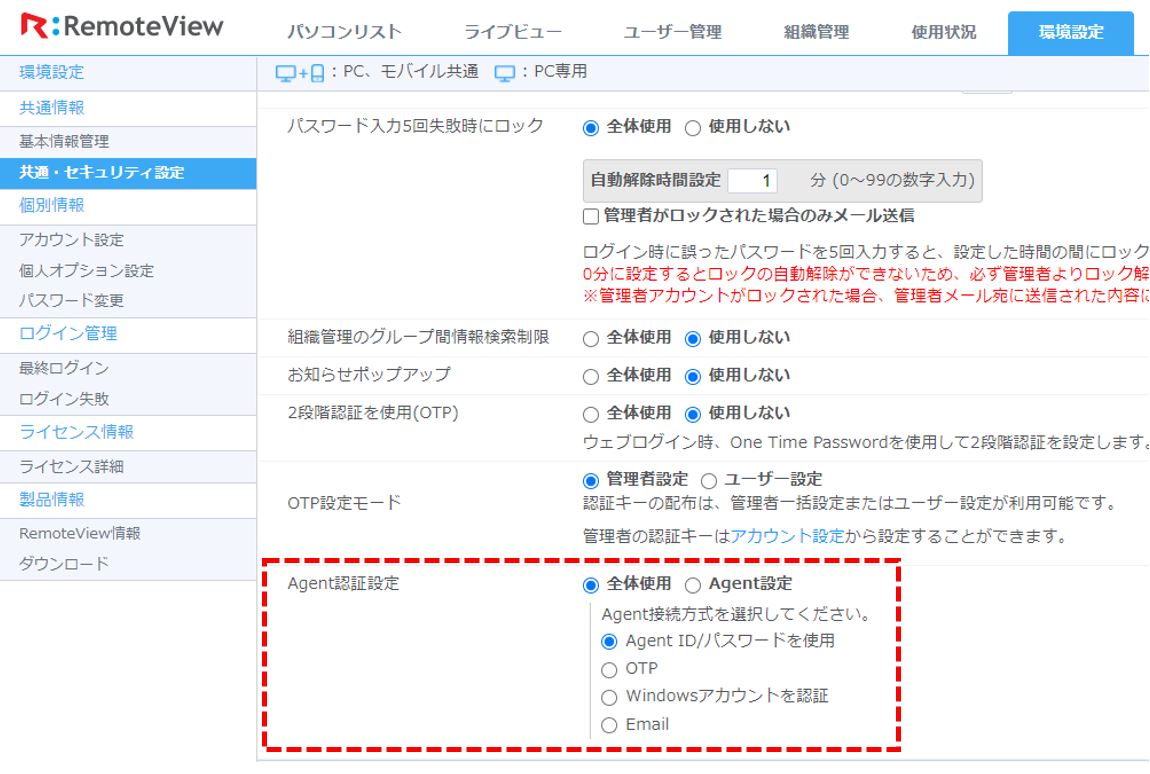The image size is (1150, 774).
Task: Choose OTP as Agent connection method
Action: 609,670
